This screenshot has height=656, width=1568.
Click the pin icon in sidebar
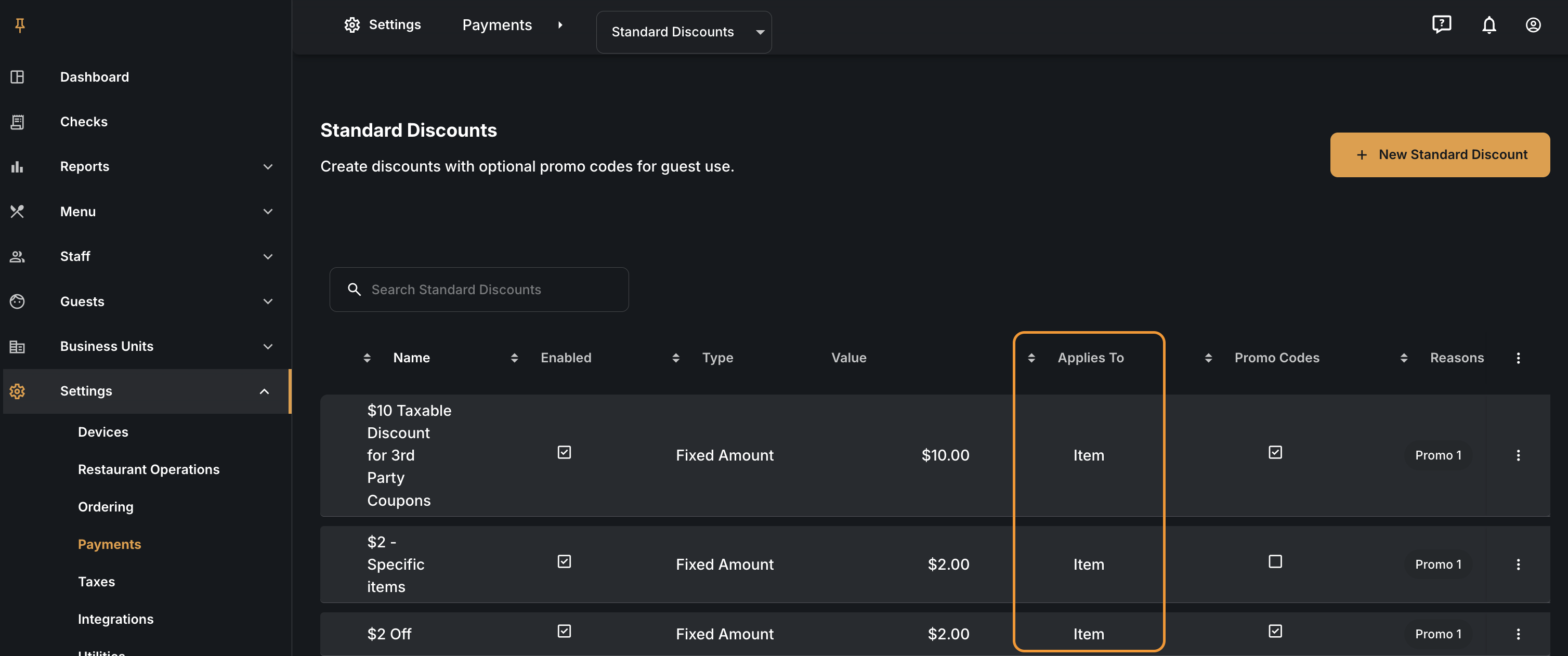[19, 25]
